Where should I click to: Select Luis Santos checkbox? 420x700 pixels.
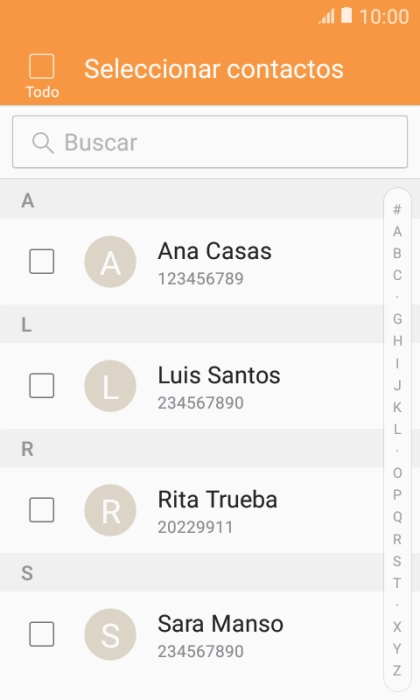[42, 385]
